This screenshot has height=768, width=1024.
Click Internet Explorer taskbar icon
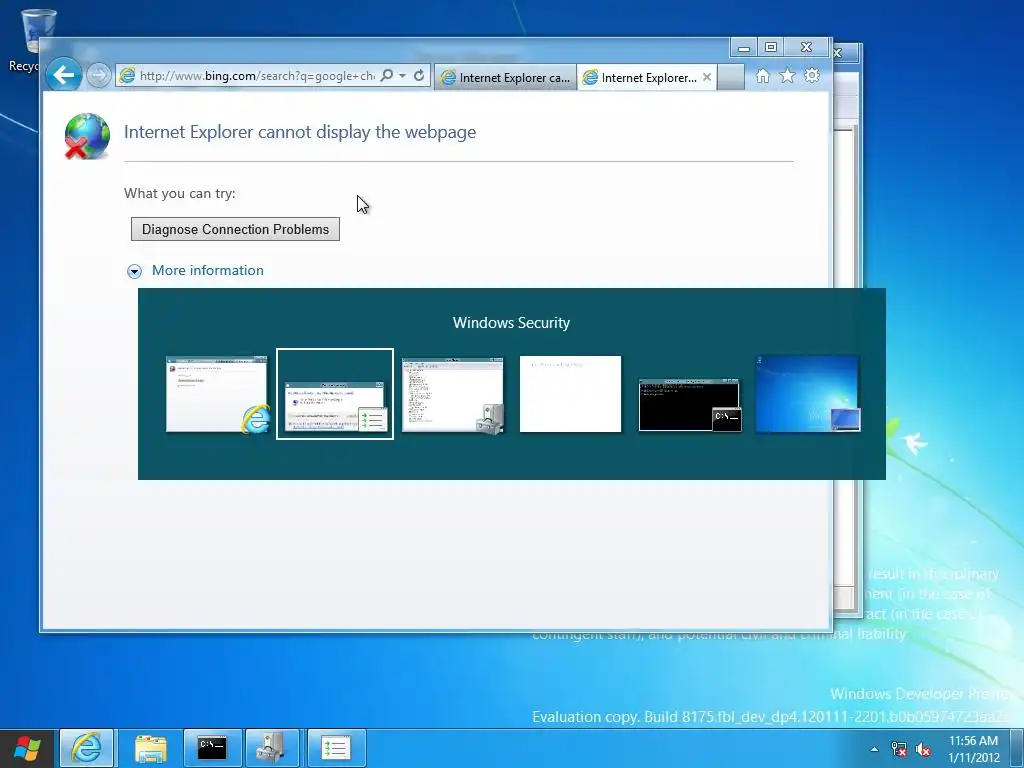(87, 748)
